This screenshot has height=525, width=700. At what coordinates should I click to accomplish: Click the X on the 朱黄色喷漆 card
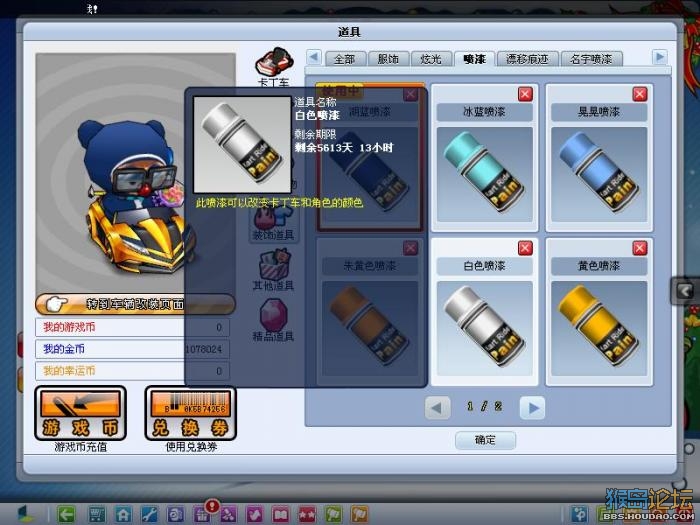pos(410,248)
